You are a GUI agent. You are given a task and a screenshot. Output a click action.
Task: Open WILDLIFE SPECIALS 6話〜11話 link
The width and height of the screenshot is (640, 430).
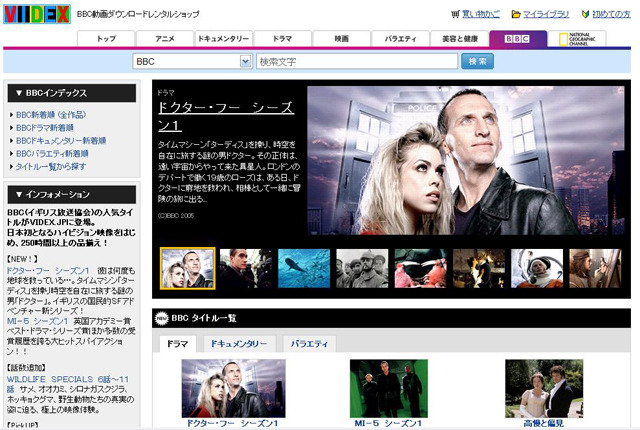click(67, 384)
